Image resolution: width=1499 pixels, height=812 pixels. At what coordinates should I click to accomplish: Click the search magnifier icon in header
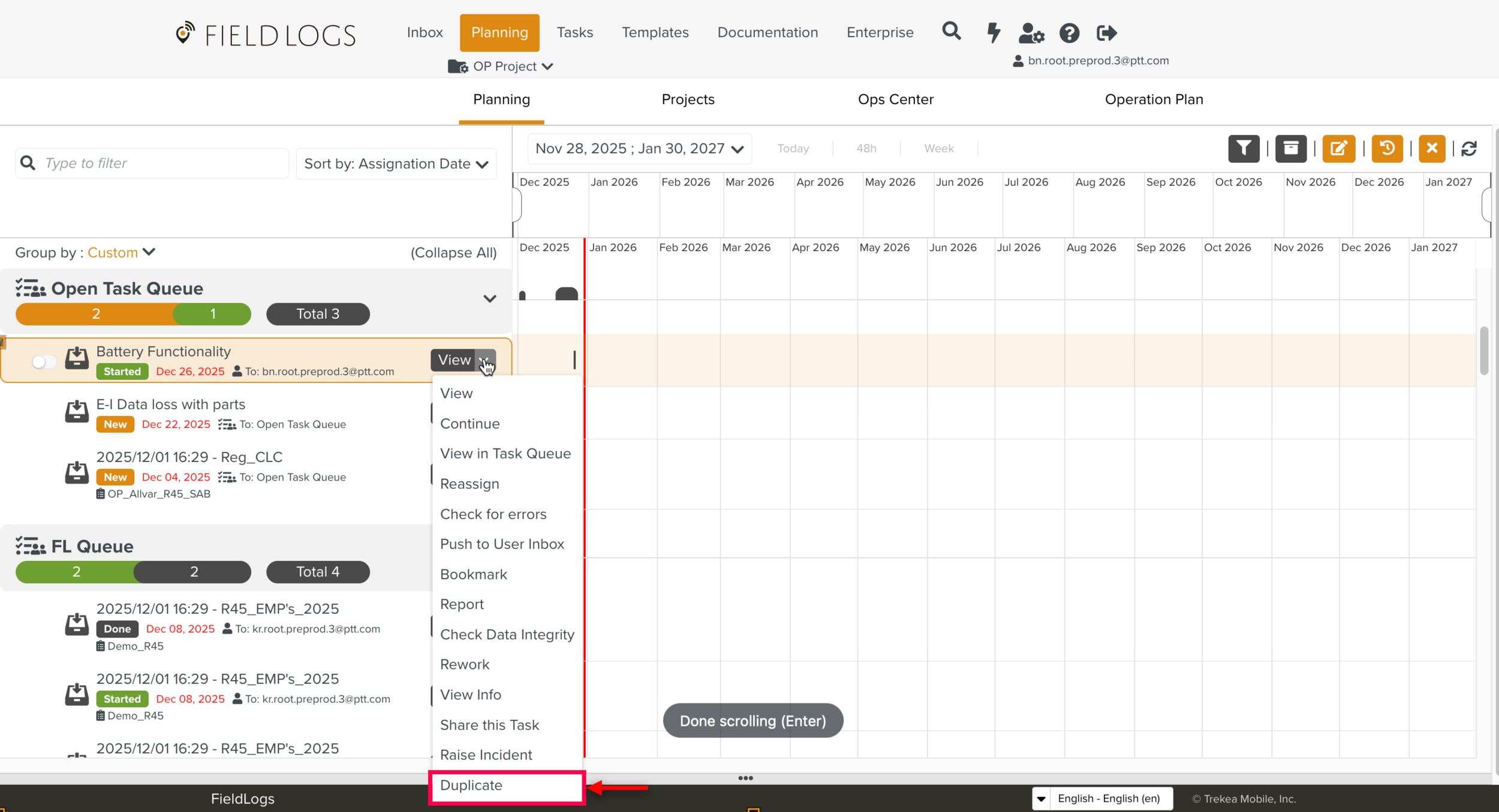[x=951, y=31]
